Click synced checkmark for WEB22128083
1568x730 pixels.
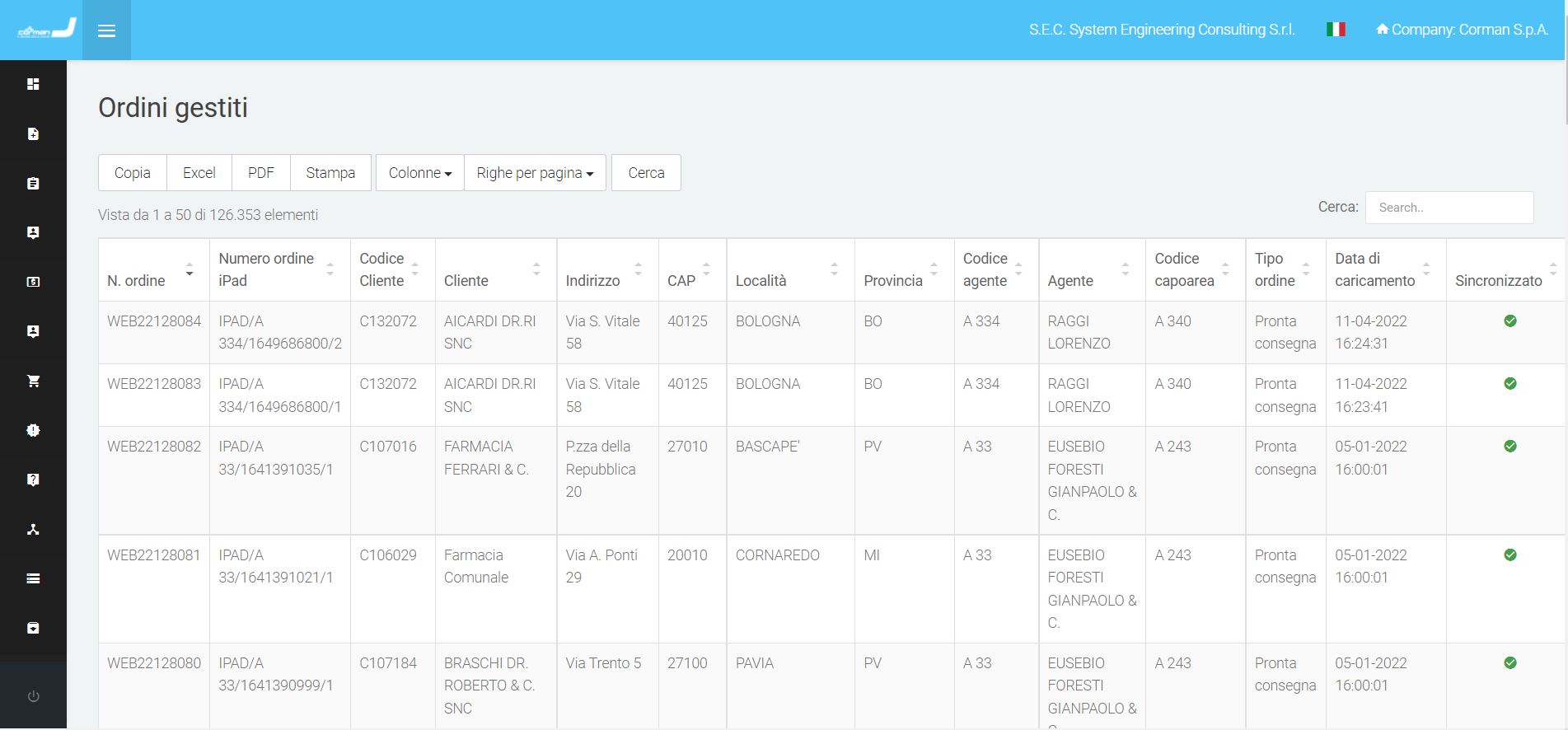click(x=1510, y=384)
